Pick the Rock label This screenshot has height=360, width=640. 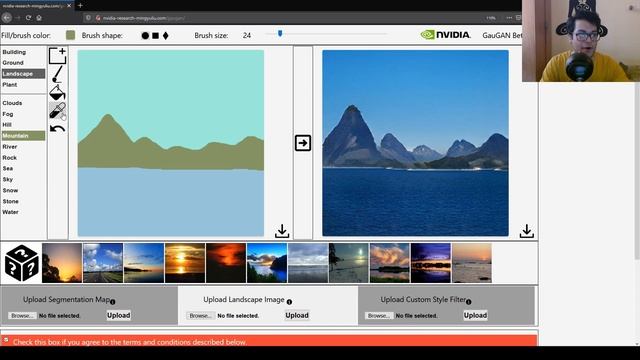[x=9, y=158]
